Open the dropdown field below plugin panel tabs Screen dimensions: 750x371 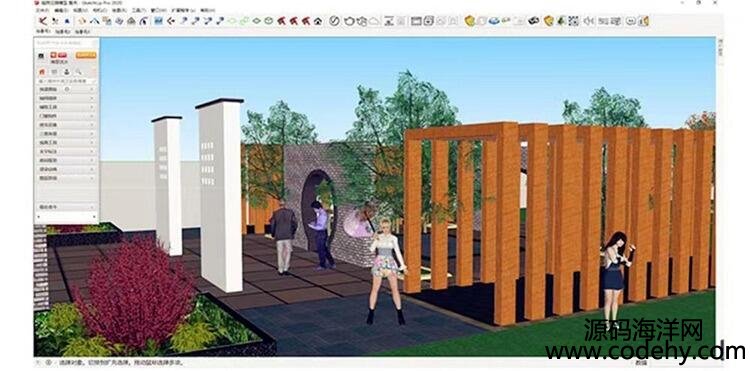tap(66, 81)
